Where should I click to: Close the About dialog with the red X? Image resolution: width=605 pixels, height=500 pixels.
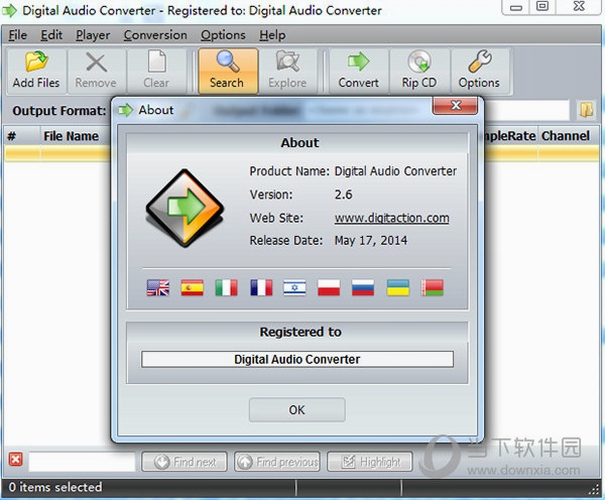pos(455,105)
